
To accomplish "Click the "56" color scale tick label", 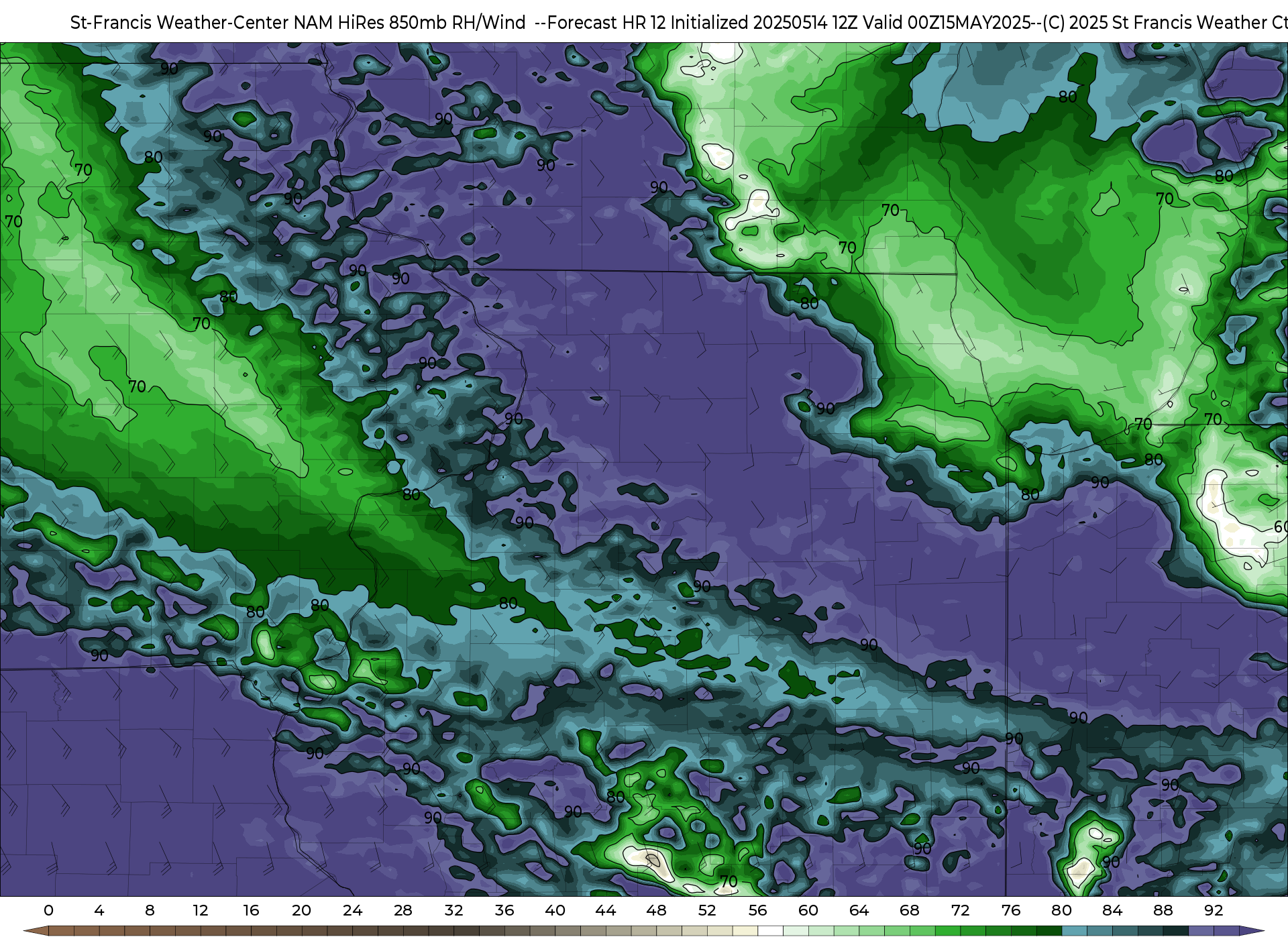I will (x=758, y=910).
